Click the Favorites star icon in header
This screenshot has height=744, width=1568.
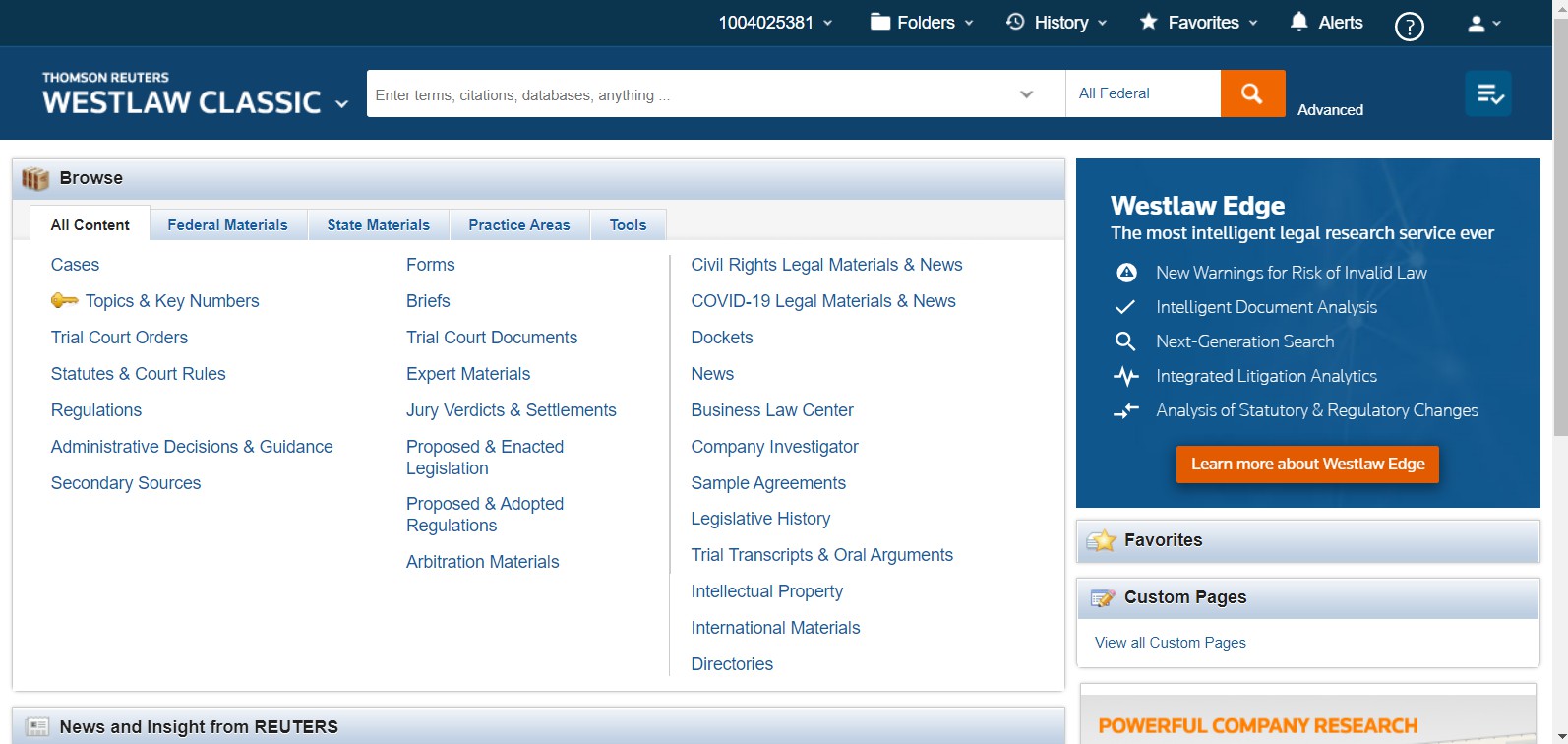[x=1148, y=22]
